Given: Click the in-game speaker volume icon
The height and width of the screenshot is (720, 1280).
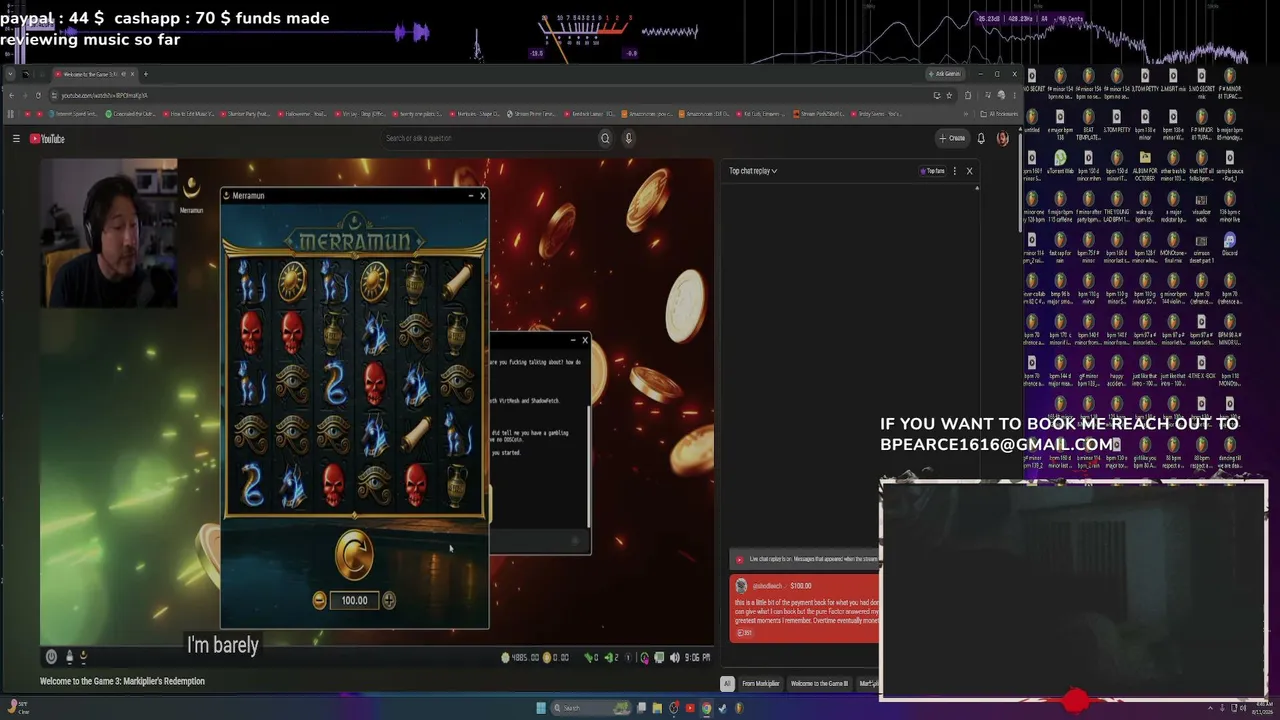Looking at the screenshot, I should [x=675, y=657].
